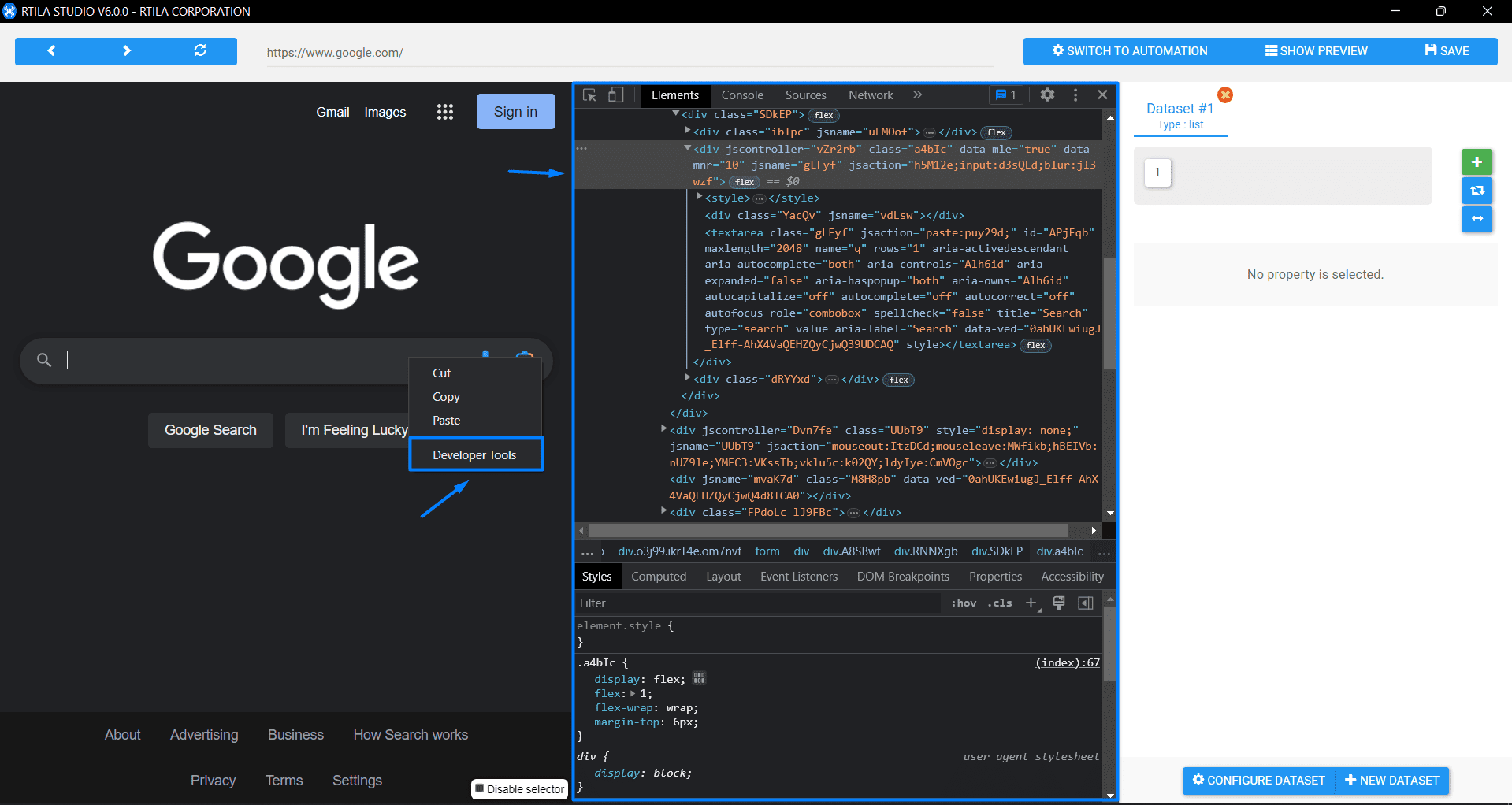The height and width of the screenshot is (805, 1512).
Task: Click the Google Search button
Action: [210, 430]
